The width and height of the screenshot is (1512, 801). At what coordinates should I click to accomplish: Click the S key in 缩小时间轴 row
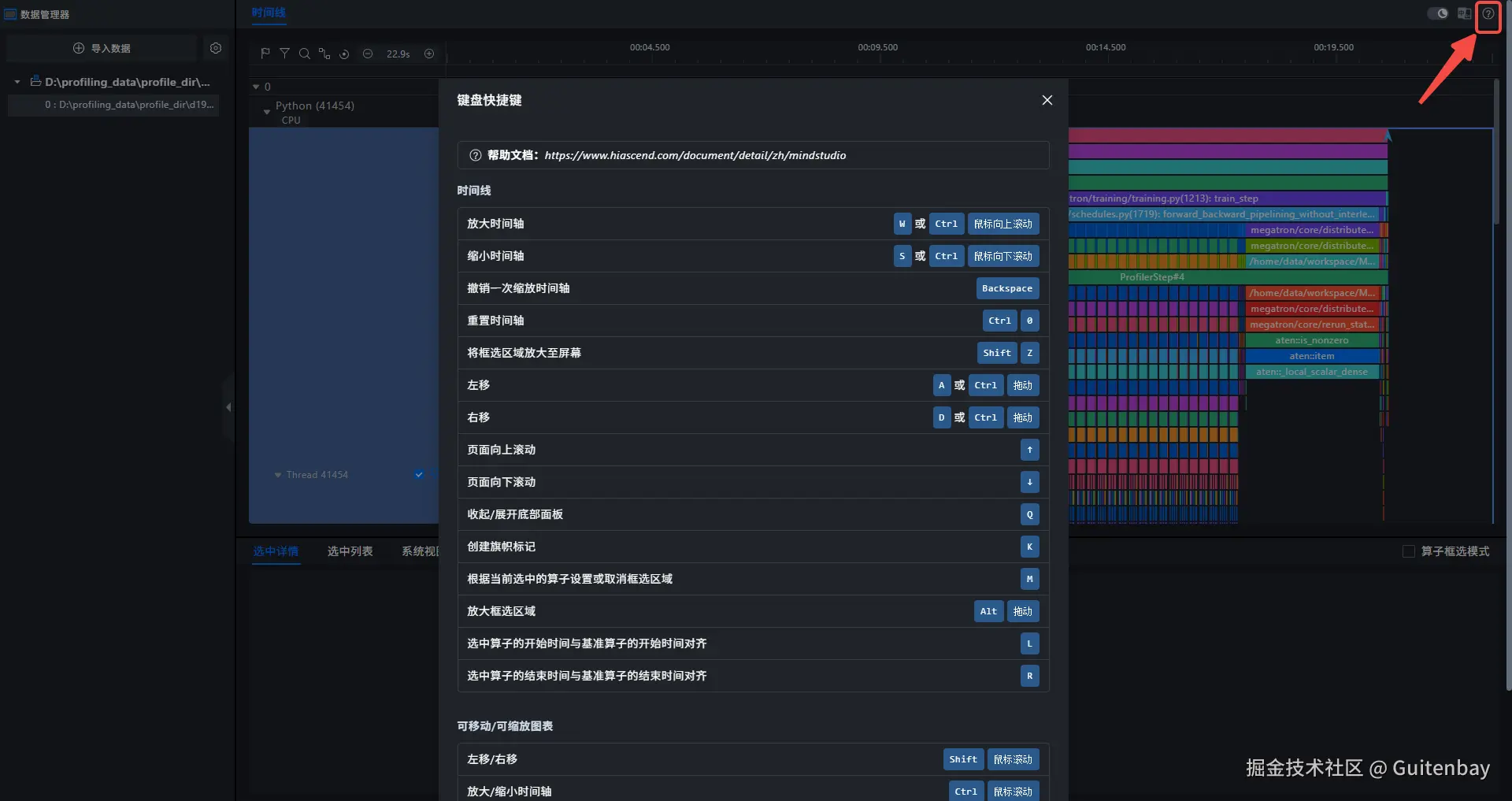902,256
